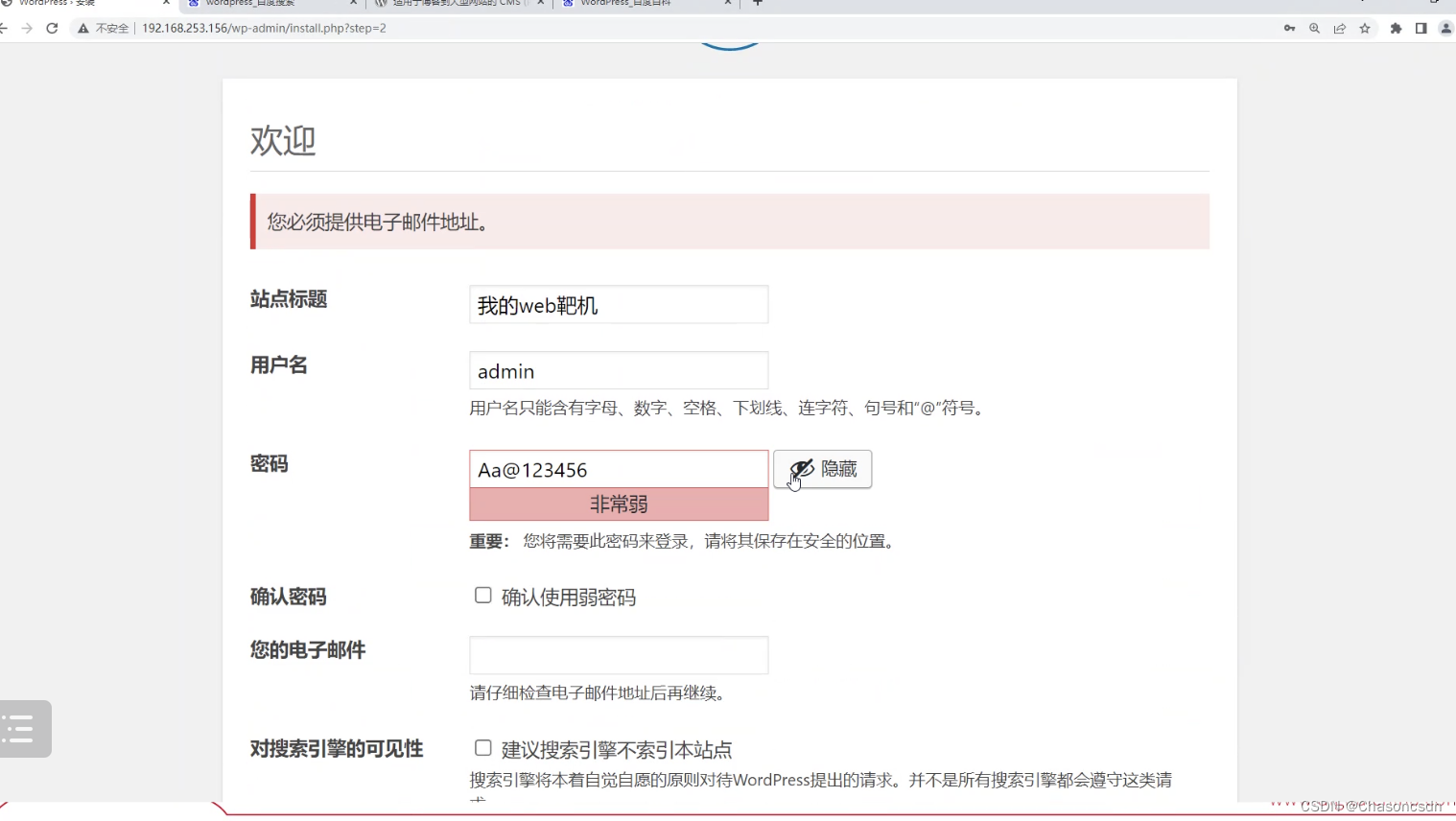Viewport: 1456px width, 821px height.
Task: Switch to the 适用于博客到大型网站的 CMS tab
Action: coord(460,4)
